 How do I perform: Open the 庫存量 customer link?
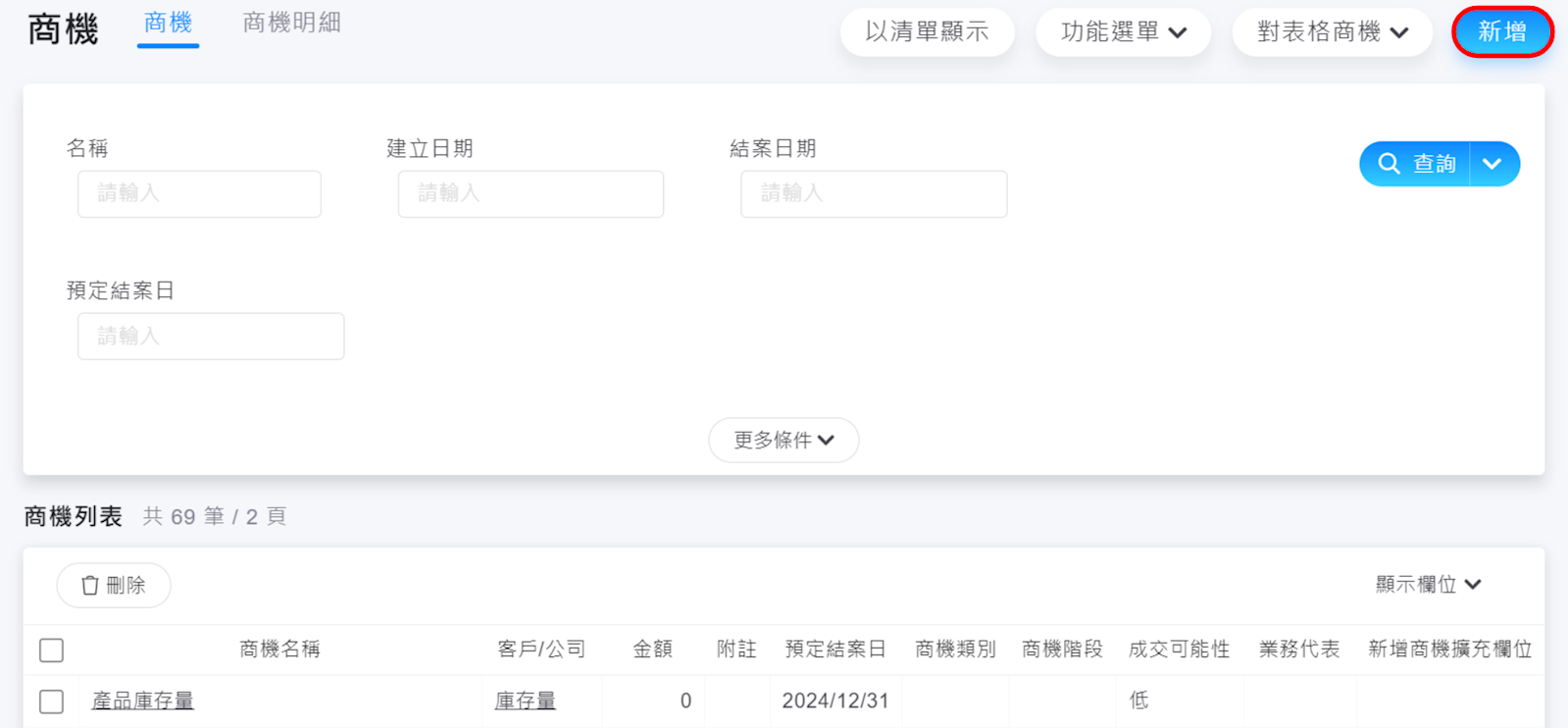[x=525, y=702]
